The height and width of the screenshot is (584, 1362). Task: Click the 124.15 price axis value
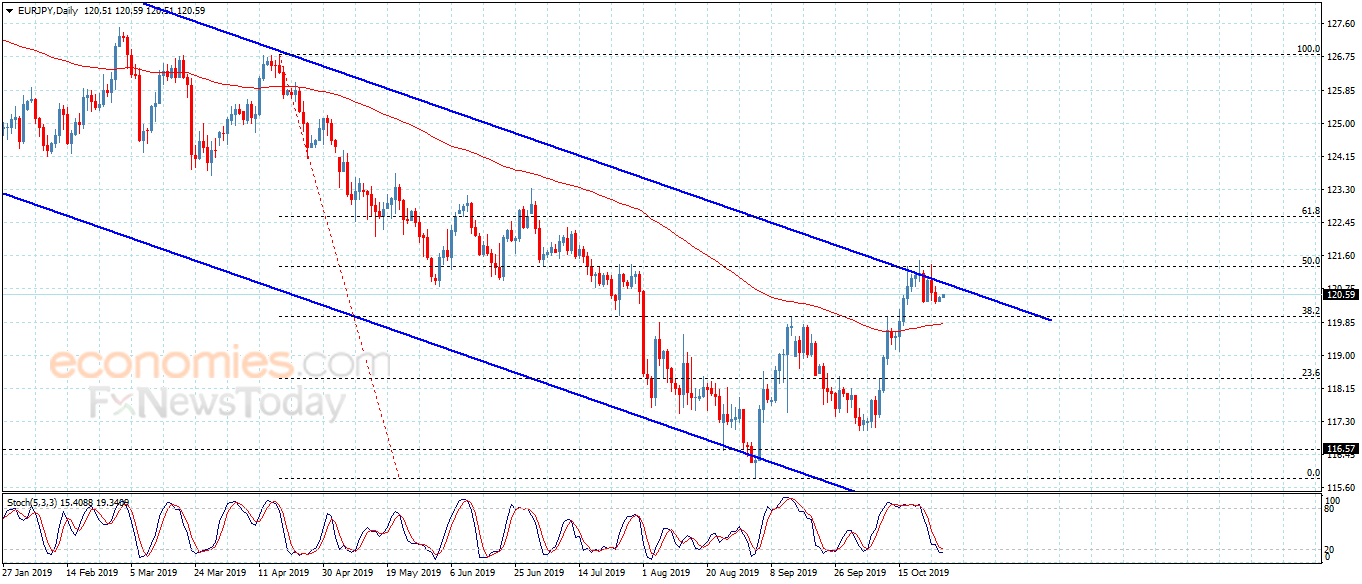pos(1340,157)
